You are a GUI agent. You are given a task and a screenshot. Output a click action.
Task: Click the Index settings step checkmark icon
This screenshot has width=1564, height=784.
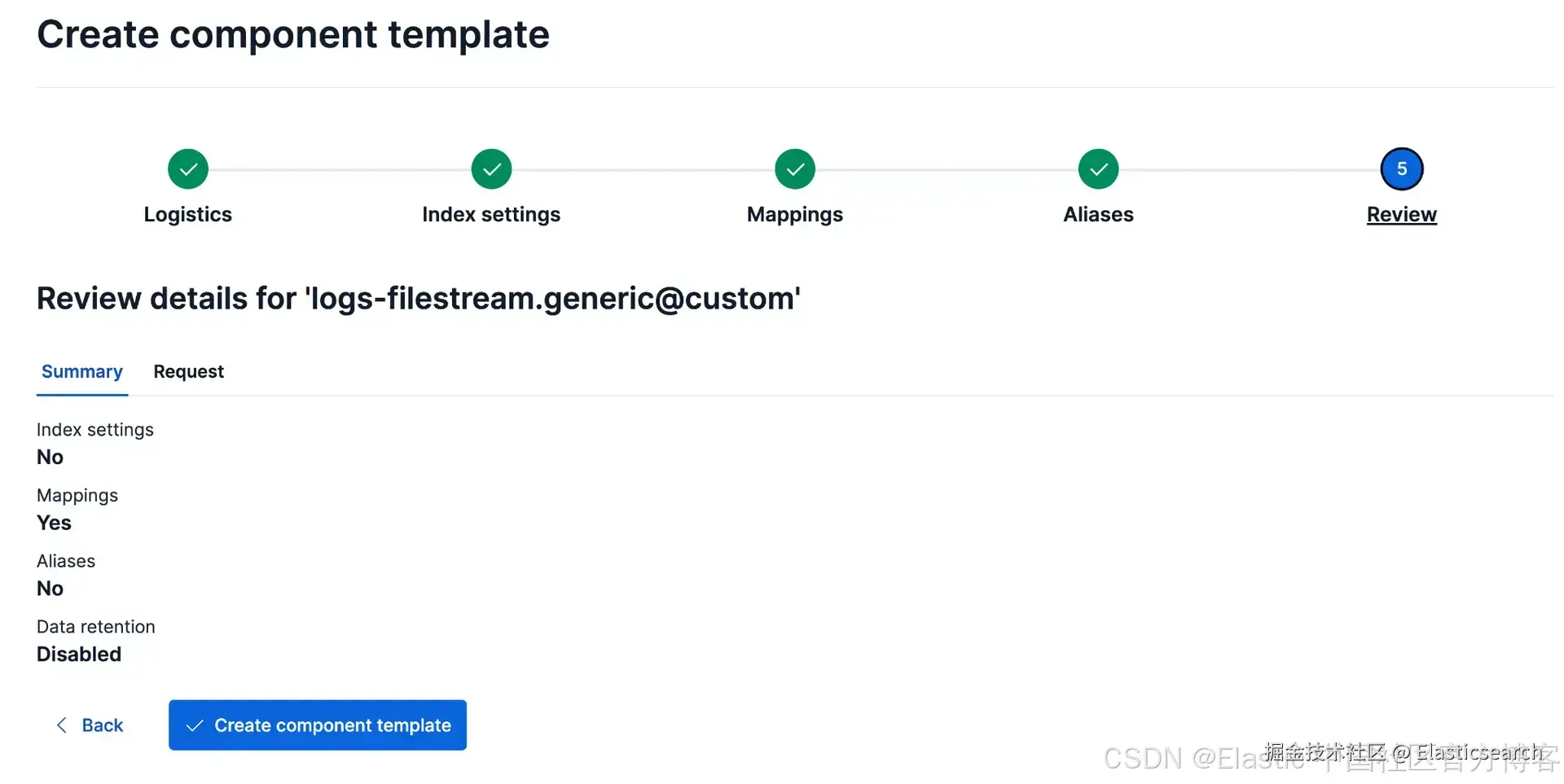(491, 169)
